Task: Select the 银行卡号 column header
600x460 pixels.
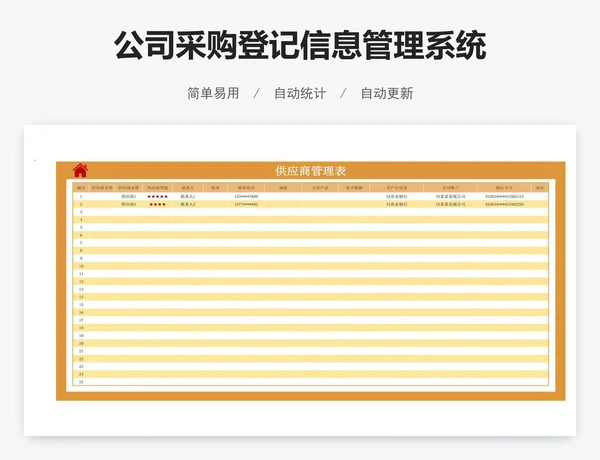Action: pos(504,187)
